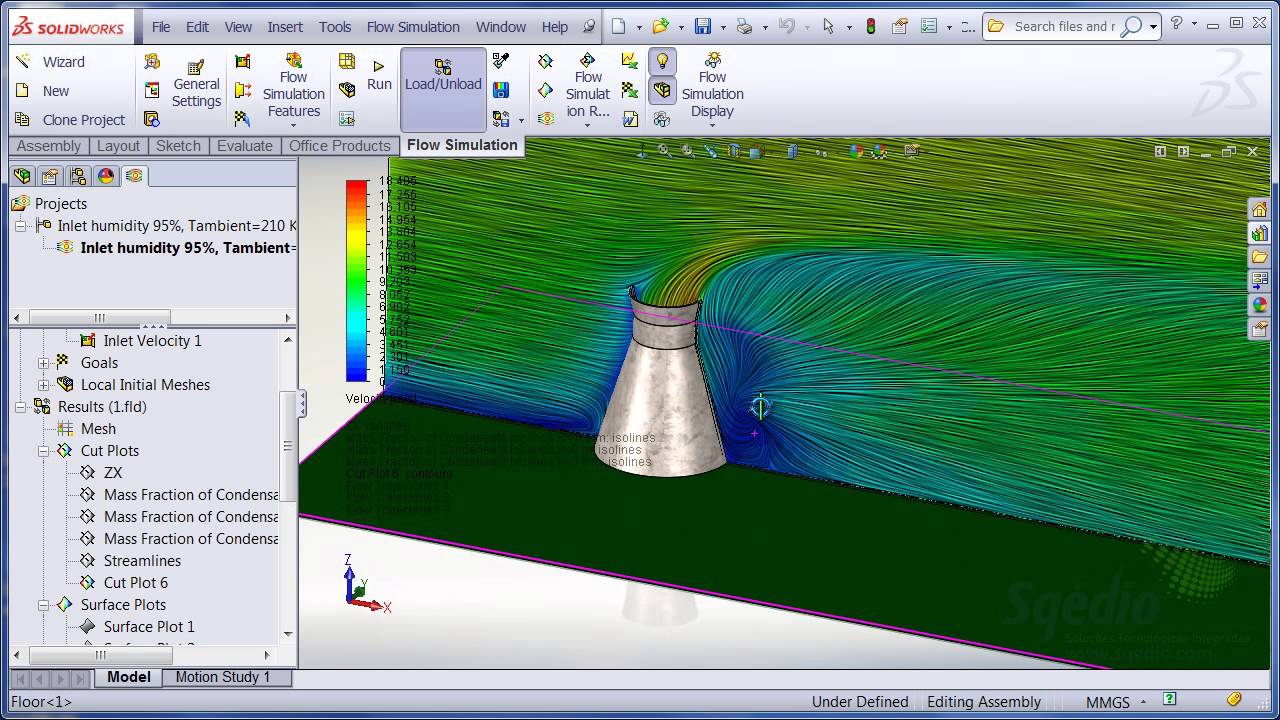This screenshot has height=720, width=1280.
Task: Click the save results floppy icon in ribbon
Action: 501,90
